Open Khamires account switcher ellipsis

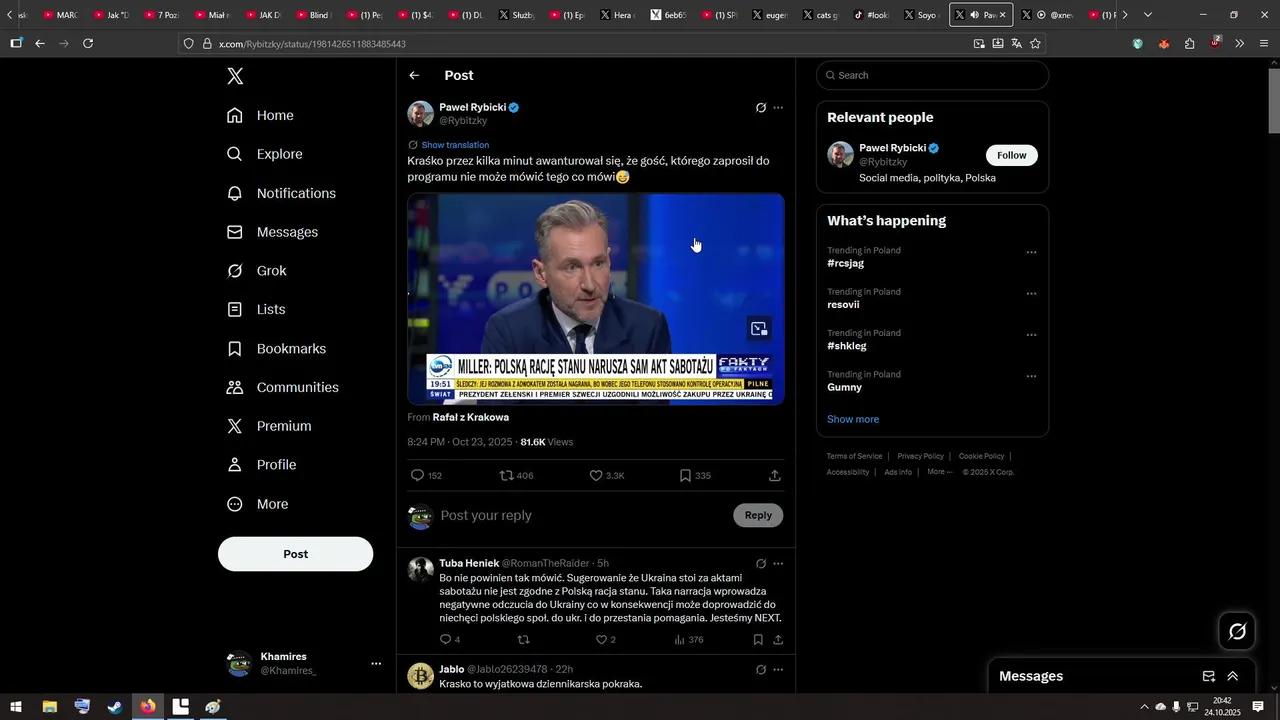coord(376,664)
